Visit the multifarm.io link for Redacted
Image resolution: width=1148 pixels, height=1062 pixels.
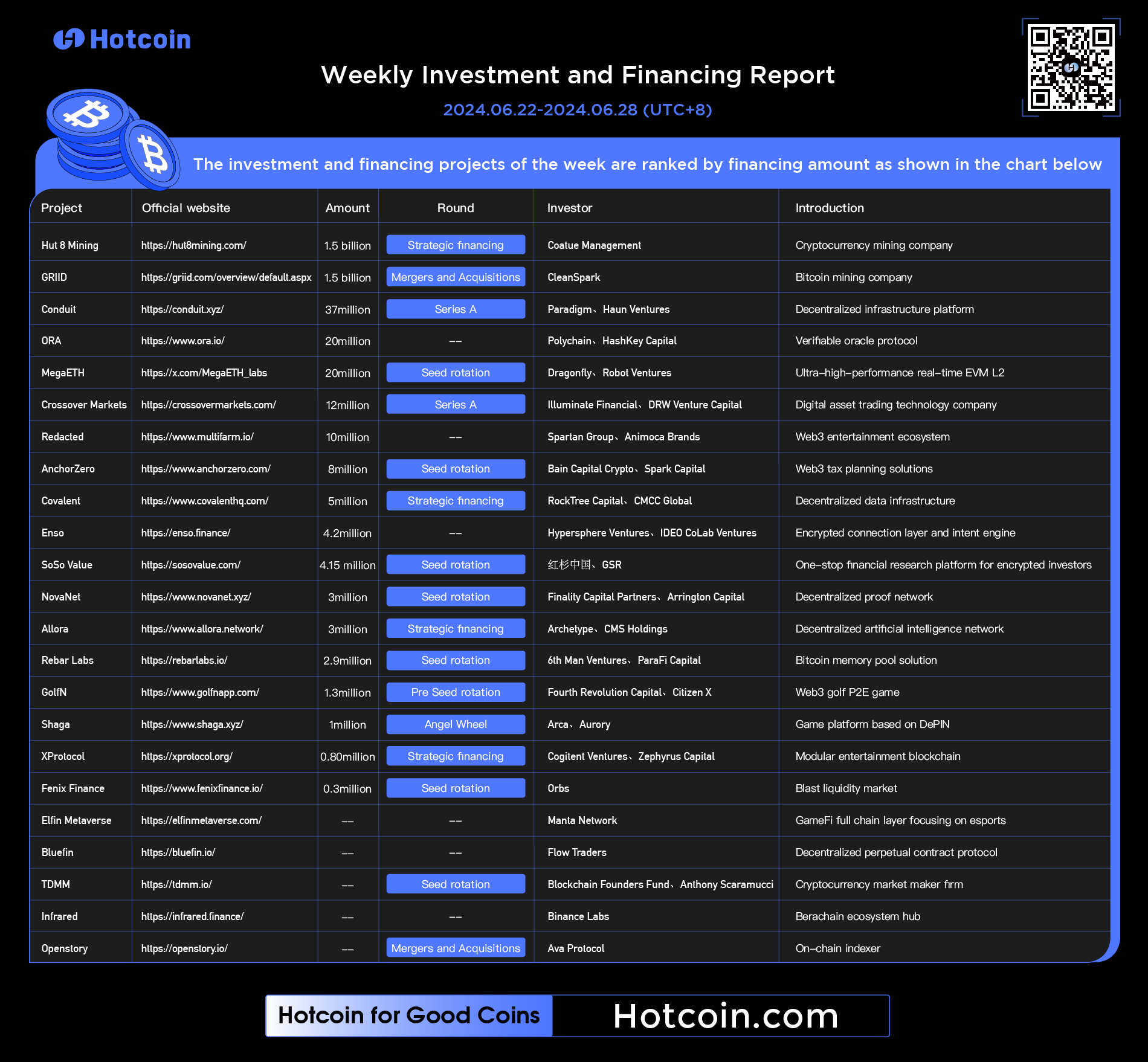(198, 437)
